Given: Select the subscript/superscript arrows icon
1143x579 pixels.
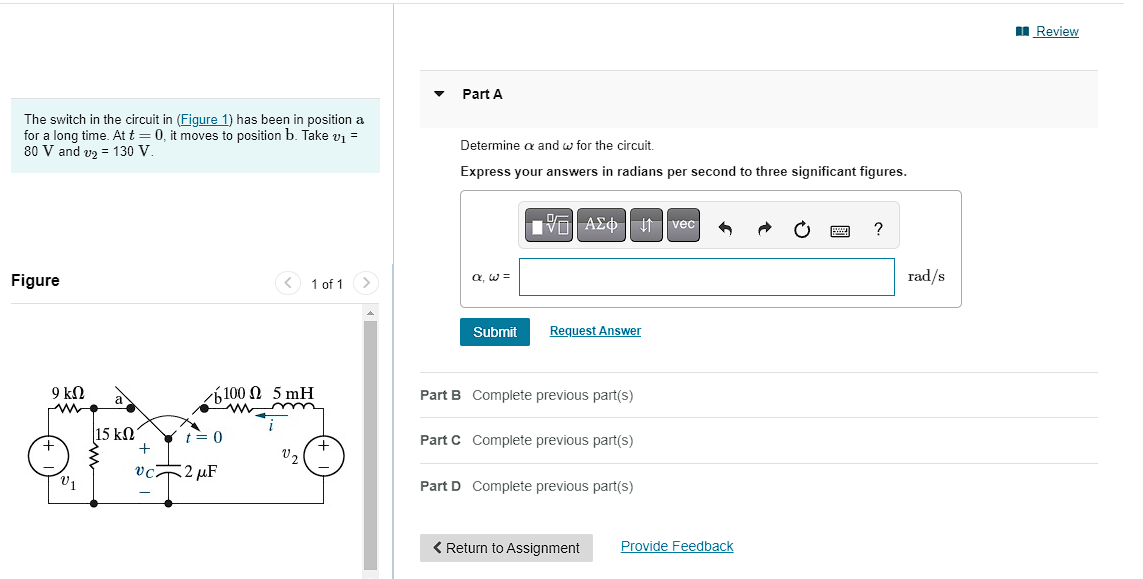Looking at the screenshot, I should (646, 225).
